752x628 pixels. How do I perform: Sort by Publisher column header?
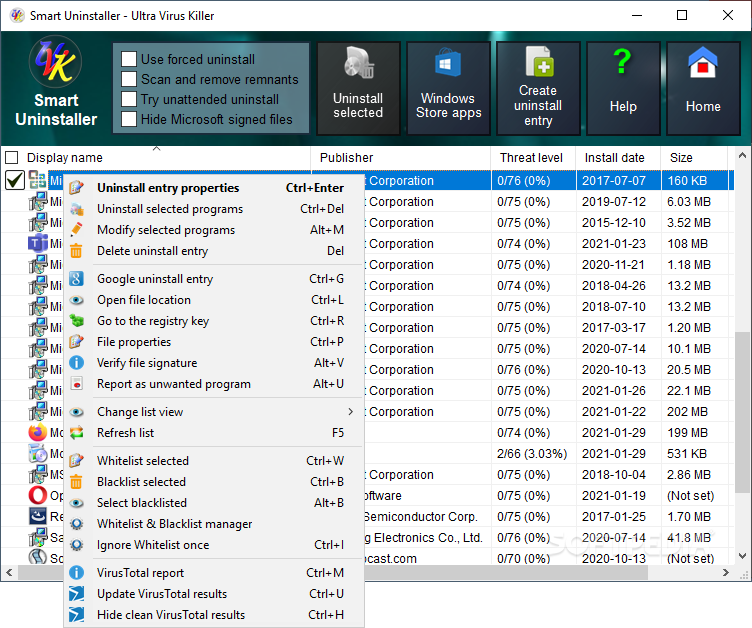401,157
